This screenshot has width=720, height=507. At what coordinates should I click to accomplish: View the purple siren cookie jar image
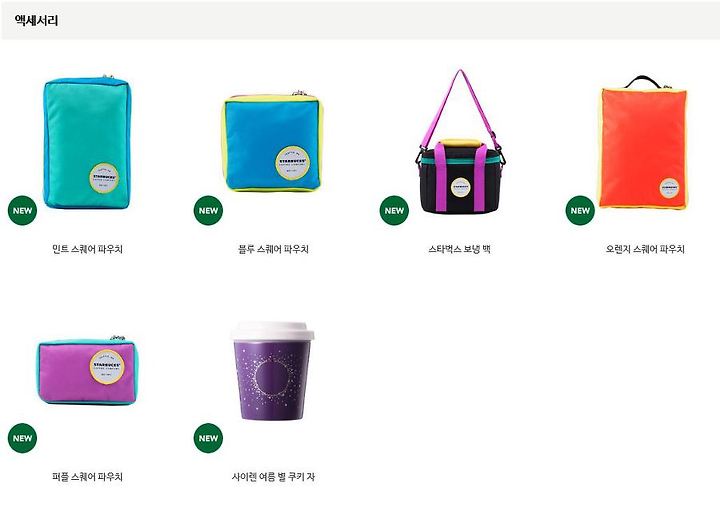[x=273, y=371]
